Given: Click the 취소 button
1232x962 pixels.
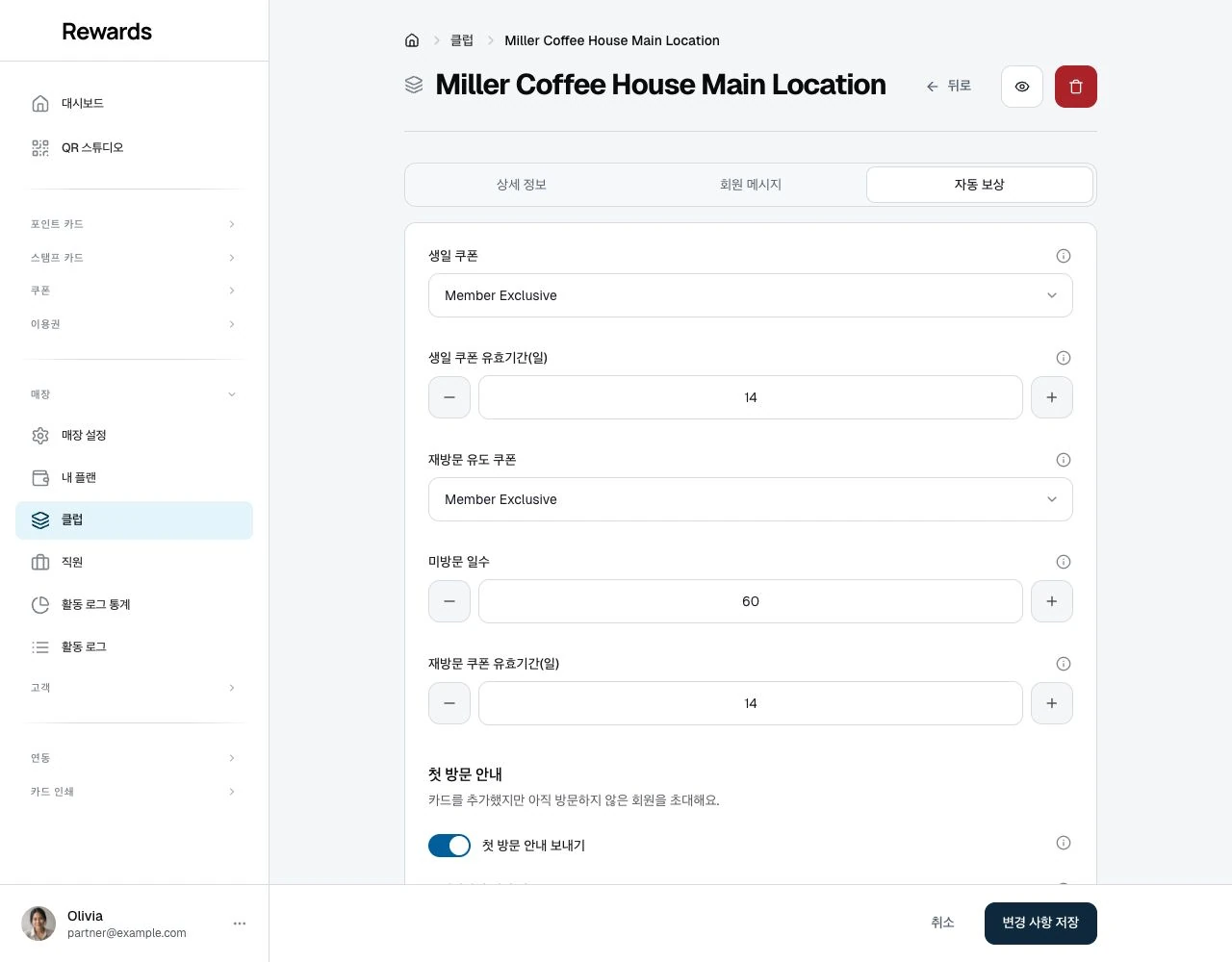Looking at the screenshot, I should [942, 924].
